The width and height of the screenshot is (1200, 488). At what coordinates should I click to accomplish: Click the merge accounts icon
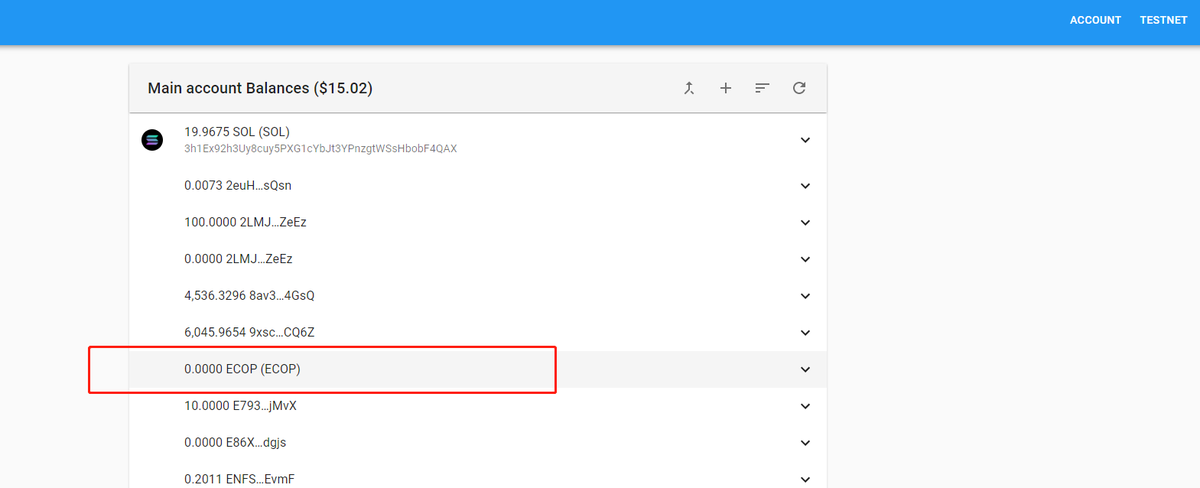(689, 88)
